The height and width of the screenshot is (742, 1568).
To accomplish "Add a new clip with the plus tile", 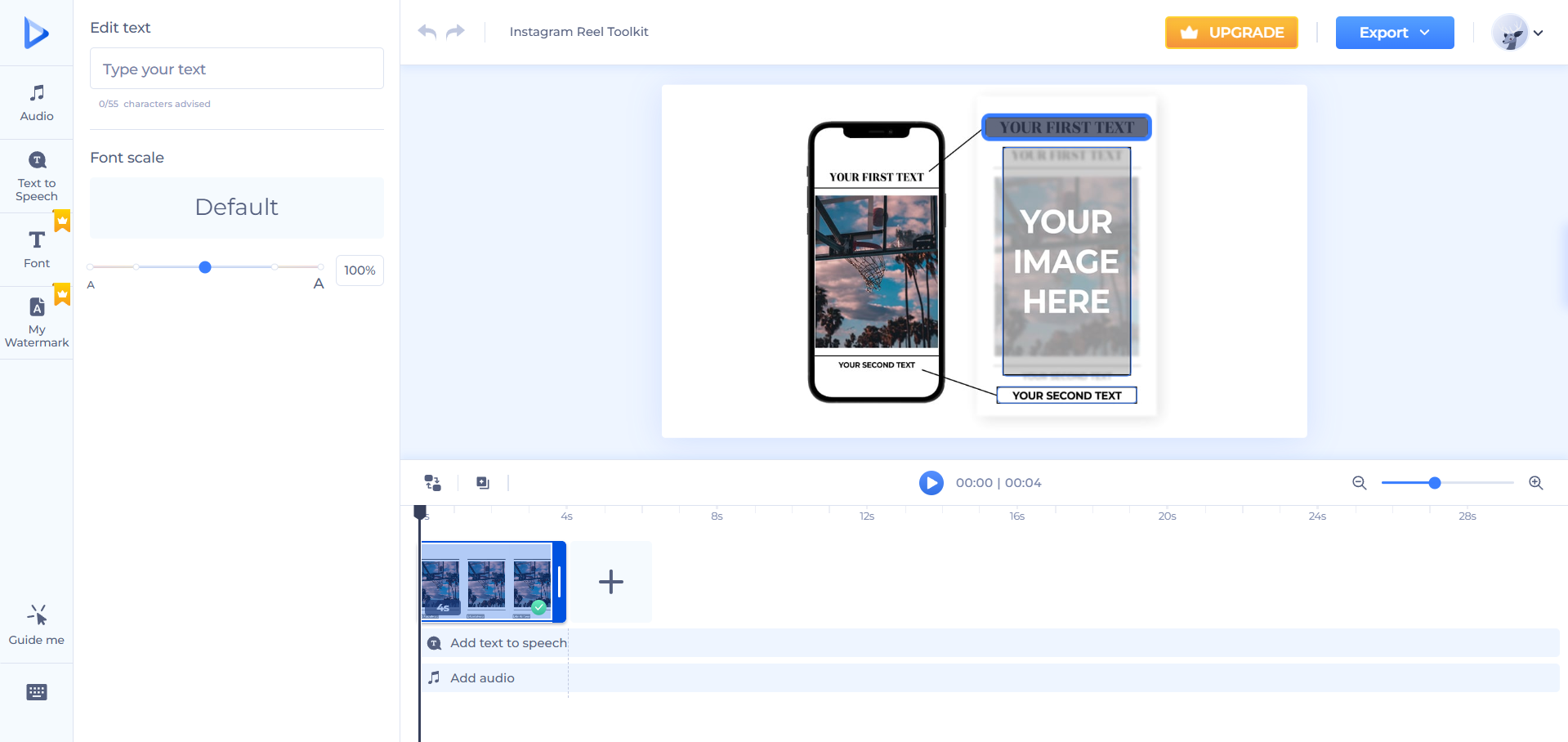I will coord(610,582).
